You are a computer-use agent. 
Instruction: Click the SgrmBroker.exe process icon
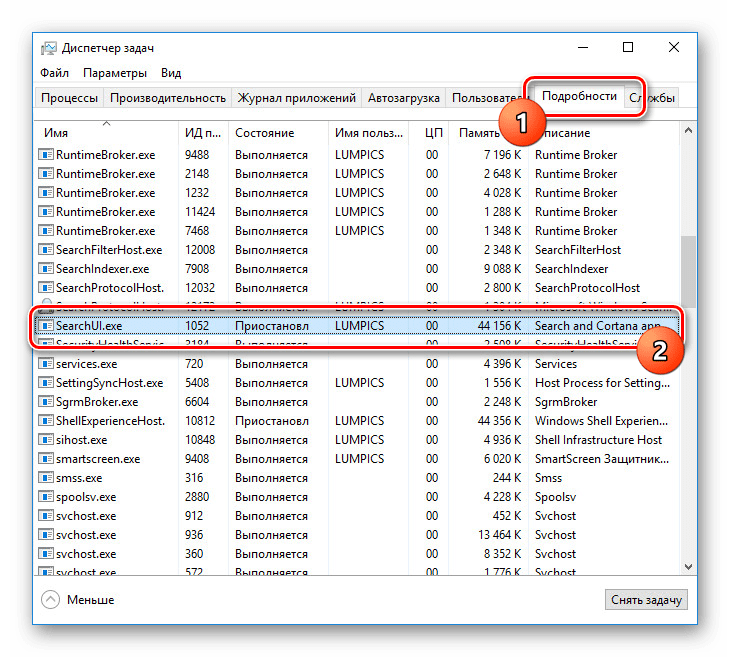46,402
